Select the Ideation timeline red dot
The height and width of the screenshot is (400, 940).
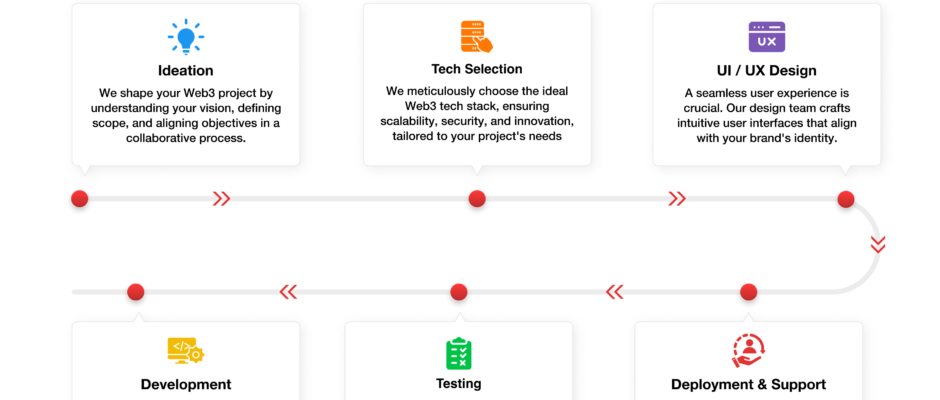(x=80, y=199)
